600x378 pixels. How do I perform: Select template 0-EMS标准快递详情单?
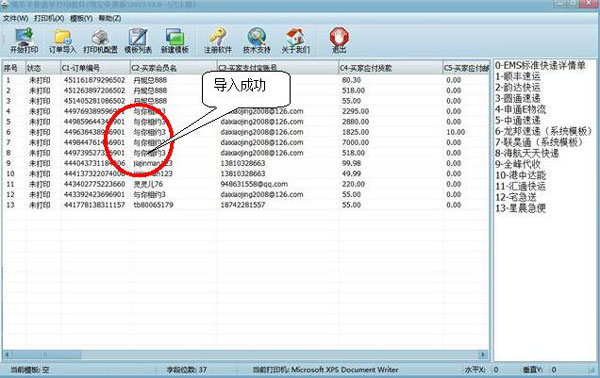[540, 65]
